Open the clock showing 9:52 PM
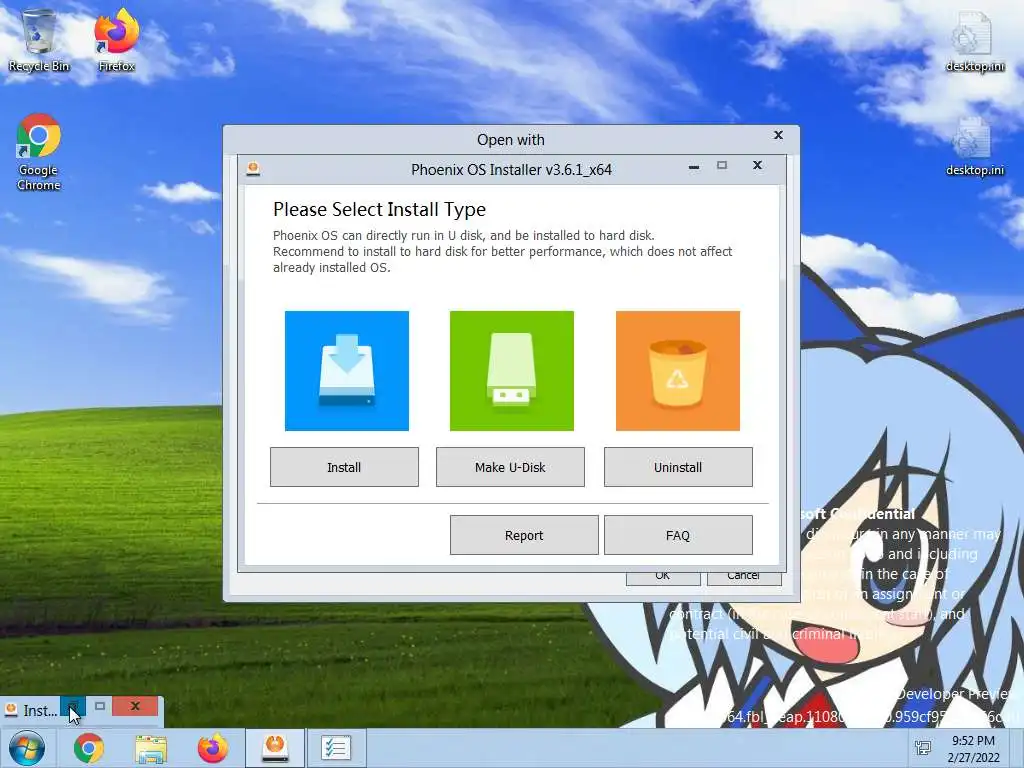 pyautogui.click(x=973, y=749)
